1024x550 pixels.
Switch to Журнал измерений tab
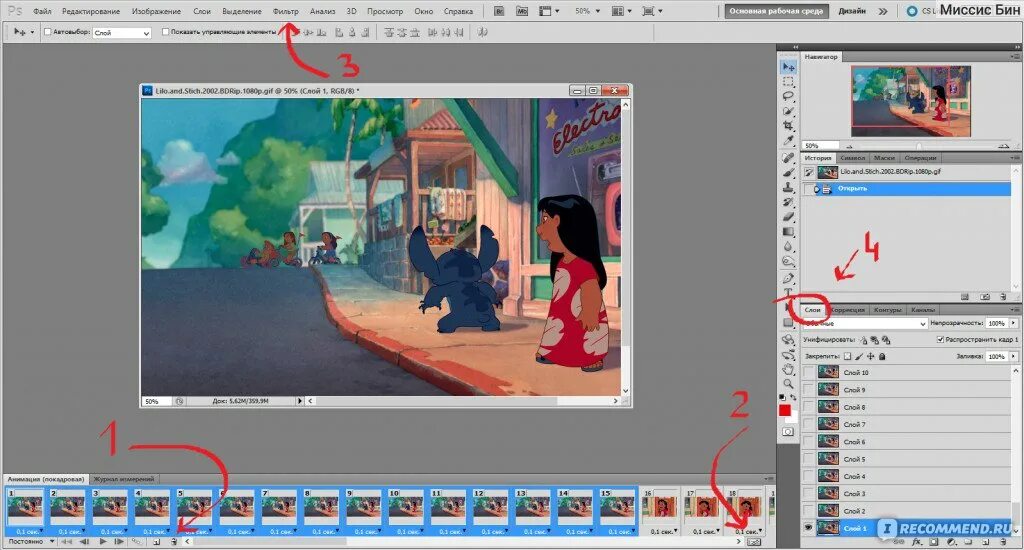tap(123, 479)
